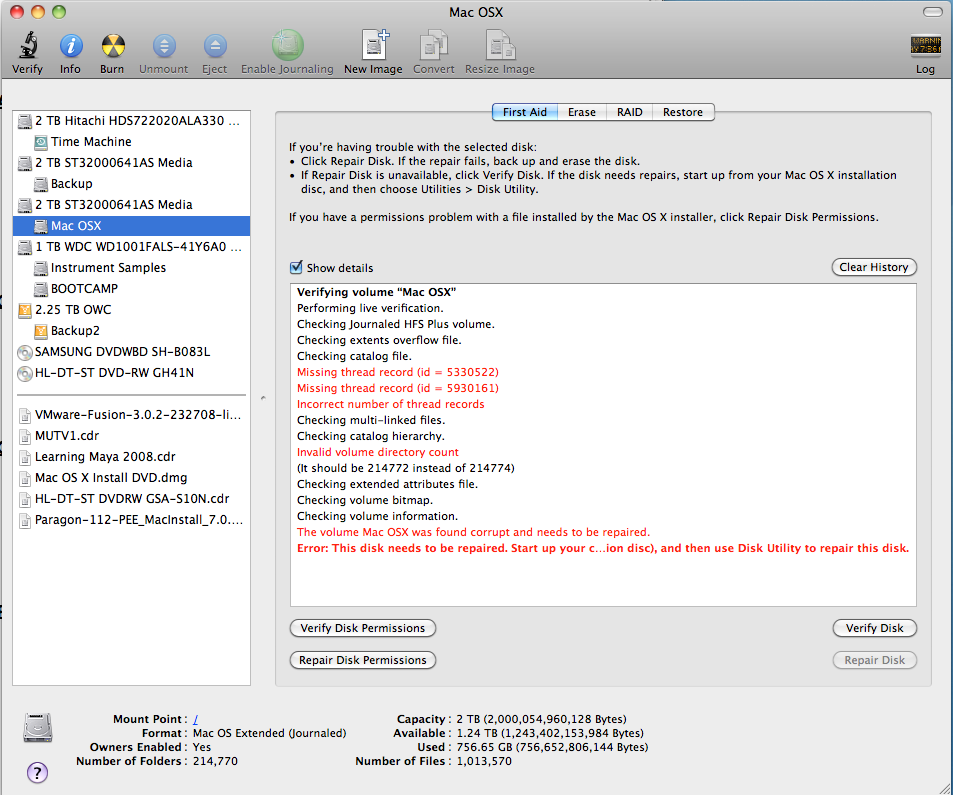This screenshot has height=795, width=953.
Task: Select Mac OS X Install DVD.dmg image
Action: pyautogui.click(x=131, y=478)
